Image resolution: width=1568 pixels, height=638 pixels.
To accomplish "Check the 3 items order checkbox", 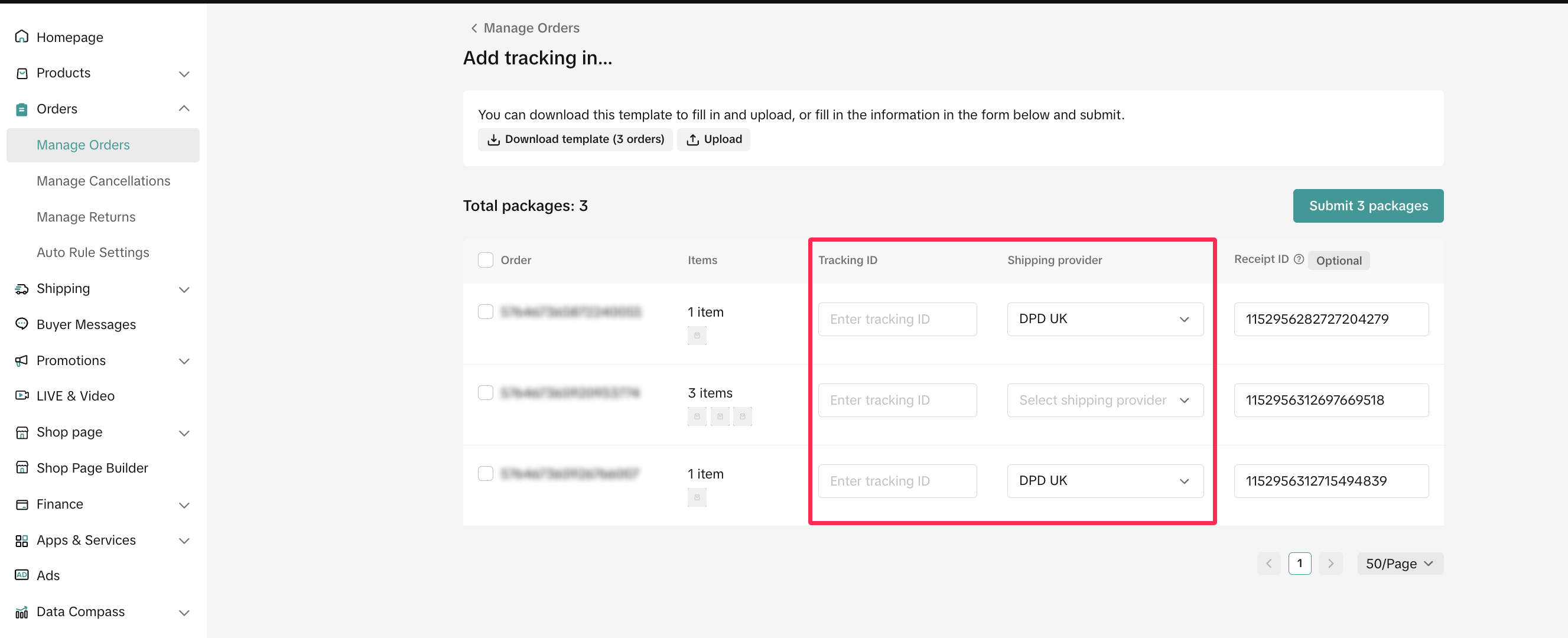I will point(485,393).
